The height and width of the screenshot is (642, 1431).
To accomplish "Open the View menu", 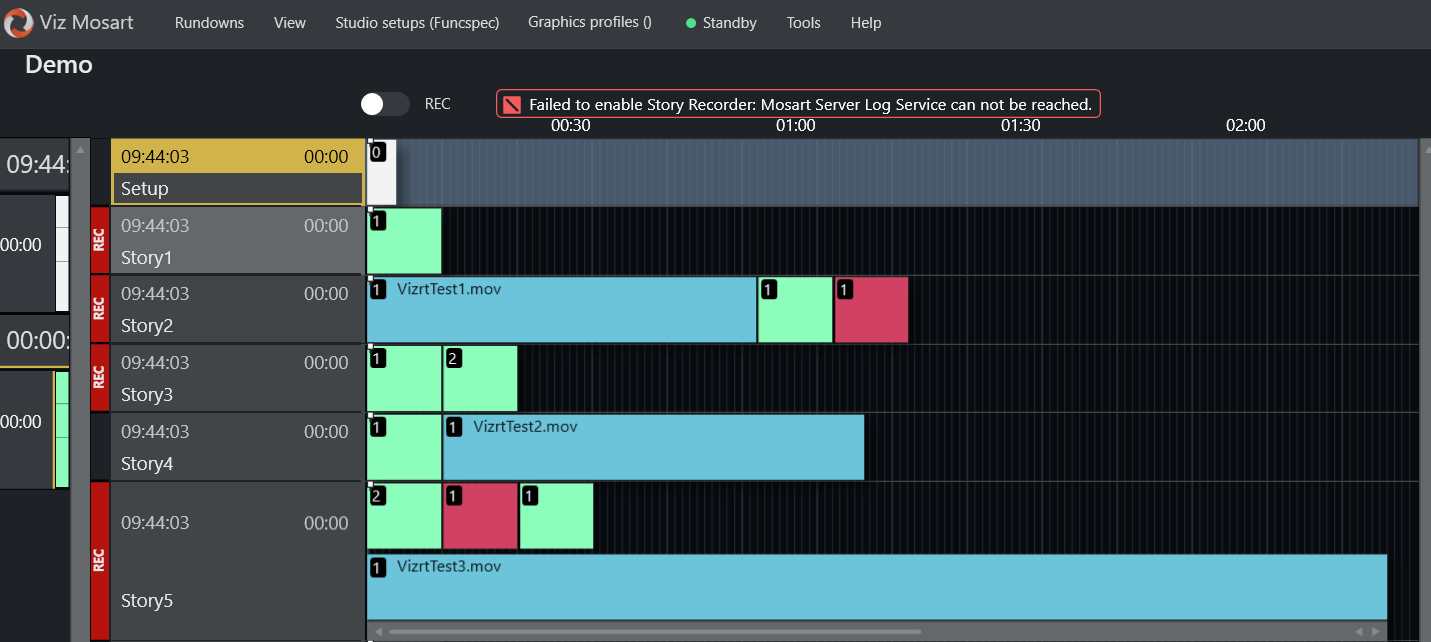I will pyautogui.click(x=290, y=23).
